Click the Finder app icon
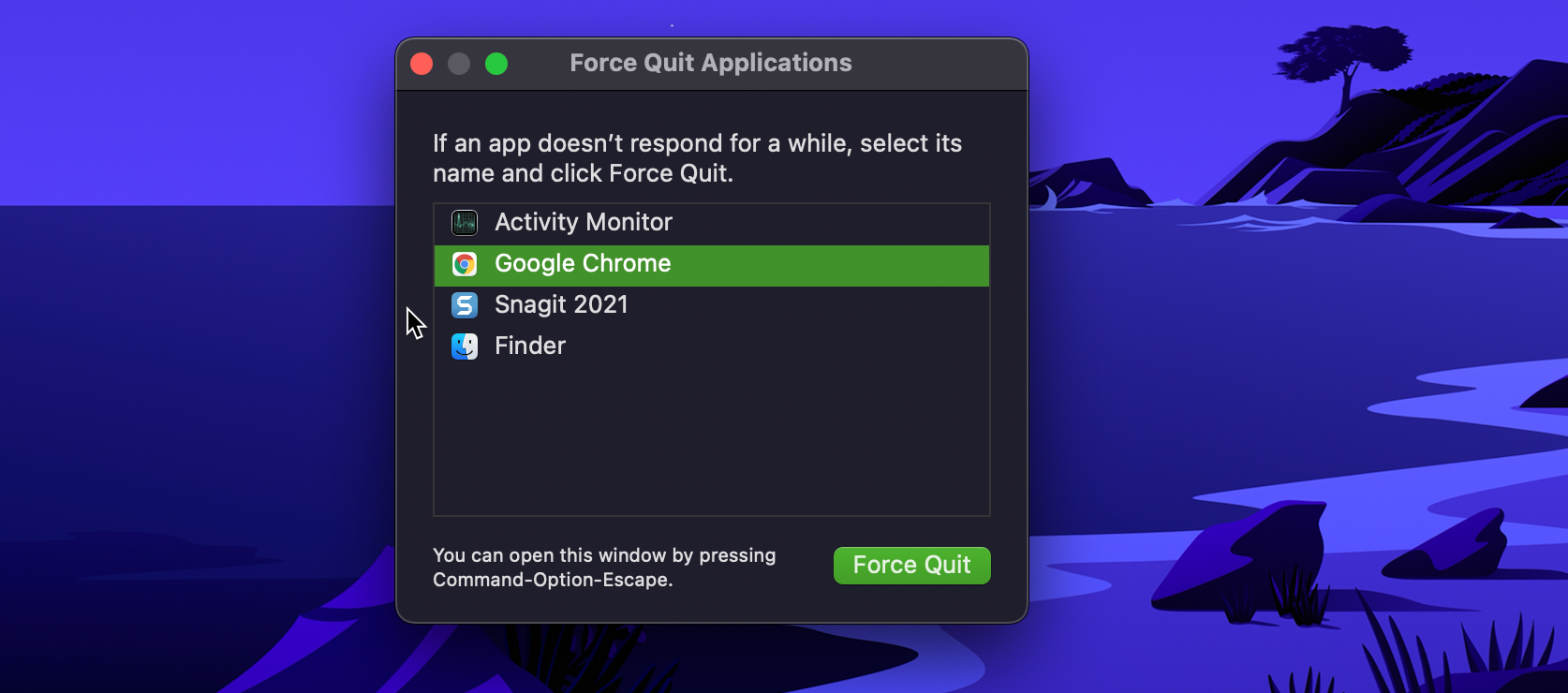The height and width of the screenshot is (693, 1568). [464, 346]
